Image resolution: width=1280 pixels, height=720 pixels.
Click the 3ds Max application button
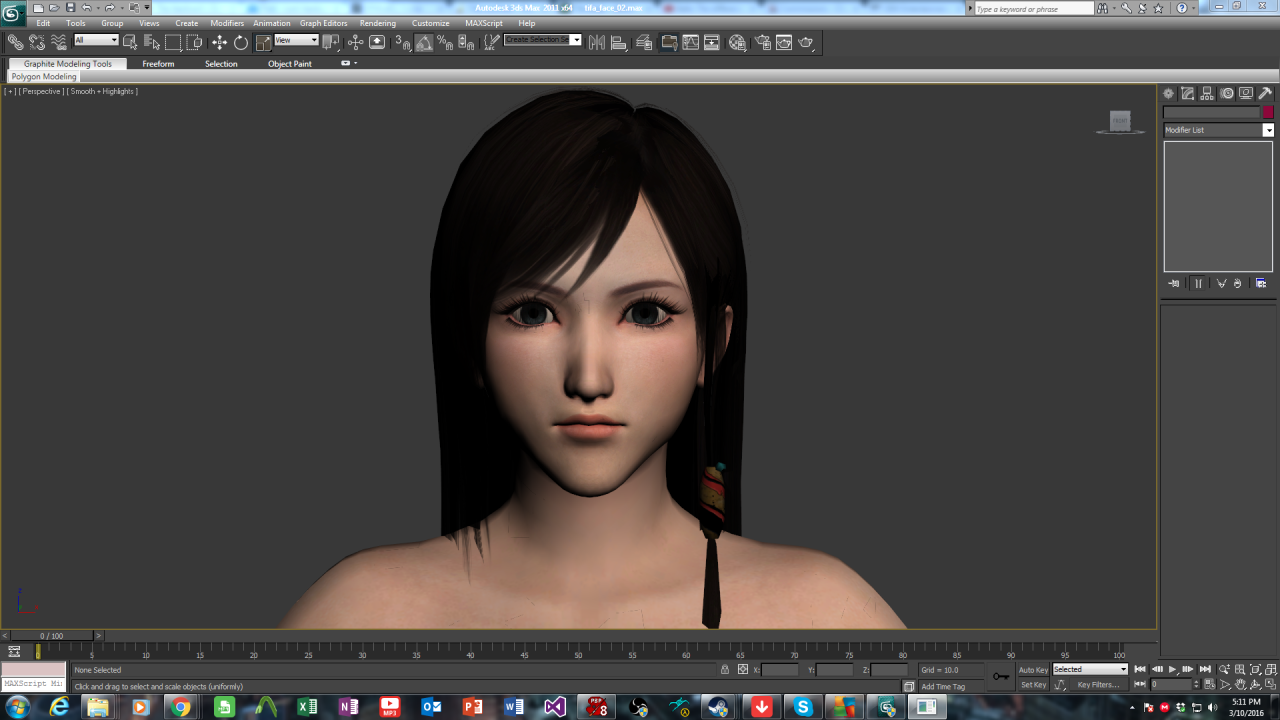13,11
